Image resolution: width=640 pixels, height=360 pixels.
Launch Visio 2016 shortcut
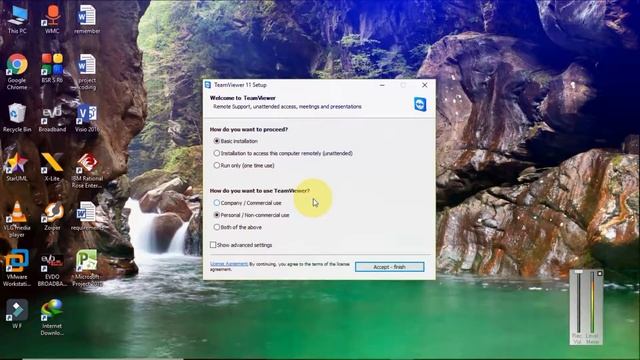tap(87, 118)
